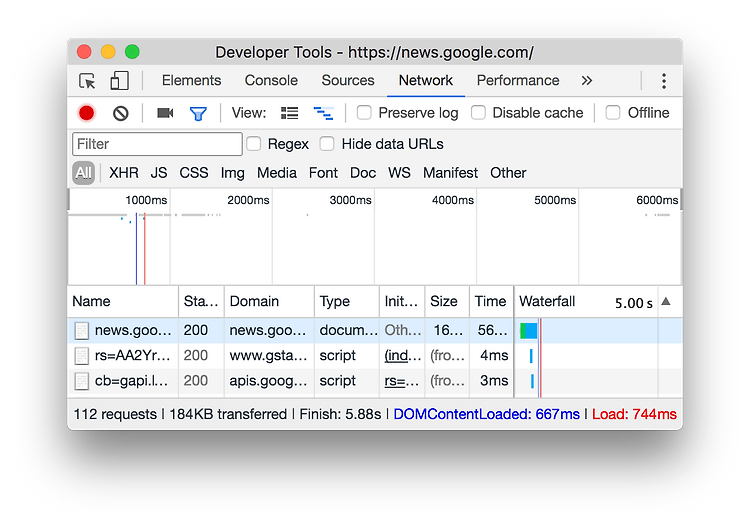750x526 pixels.
Task: Click the file icon for cb=gapi.l... row
Action: (82, 381)
